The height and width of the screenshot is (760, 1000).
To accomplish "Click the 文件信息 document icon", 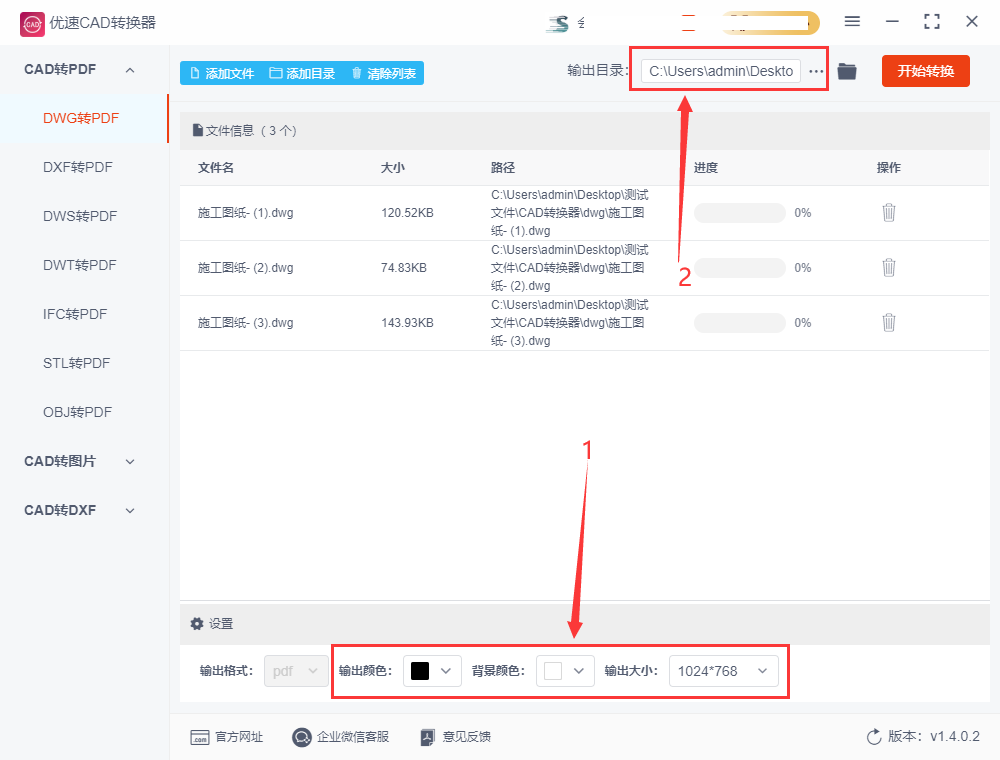I will pos(198,130).
